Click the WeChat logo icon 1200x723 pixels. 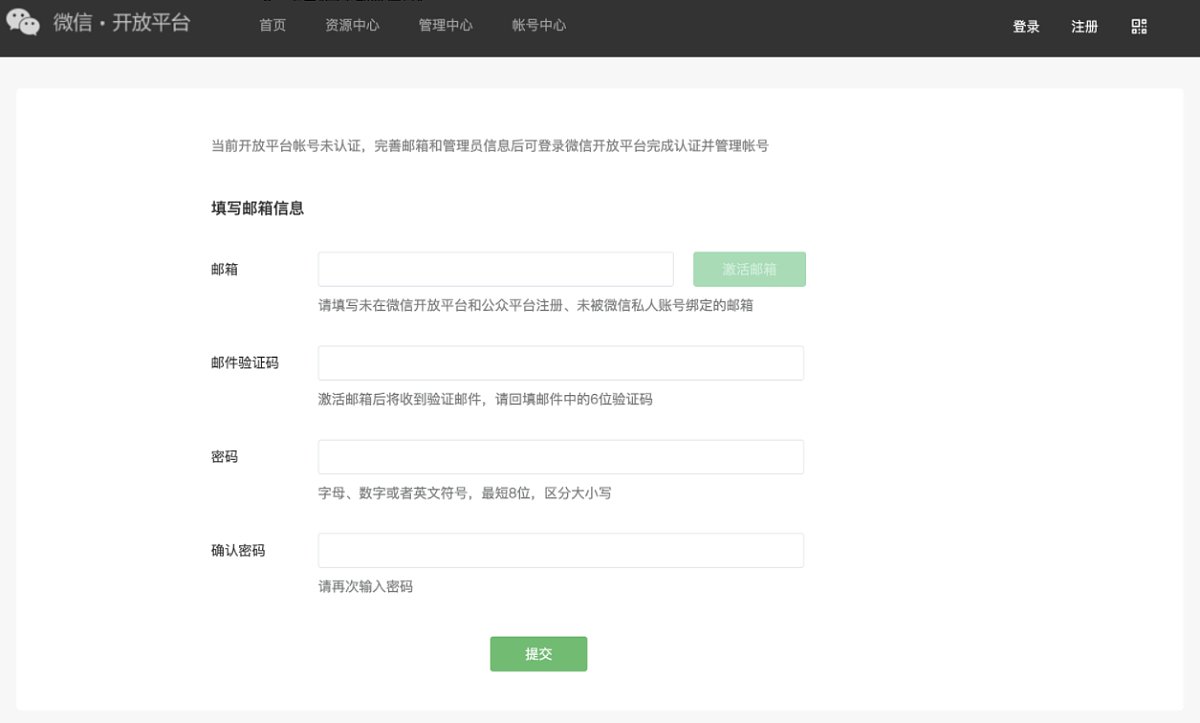tap(23, 22)
